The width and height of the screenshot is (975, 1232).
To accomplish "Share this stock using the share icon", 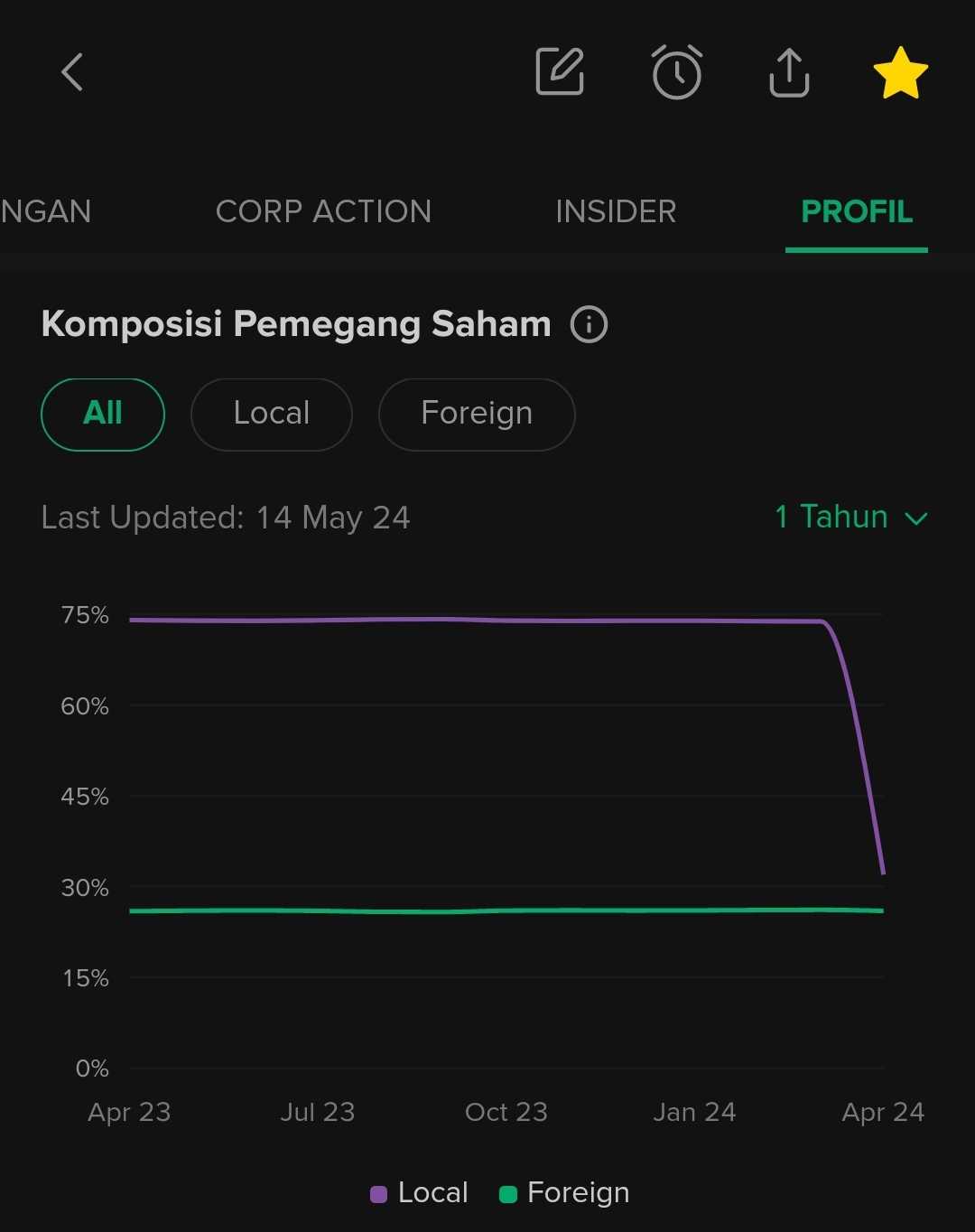I will pos(788,72).
